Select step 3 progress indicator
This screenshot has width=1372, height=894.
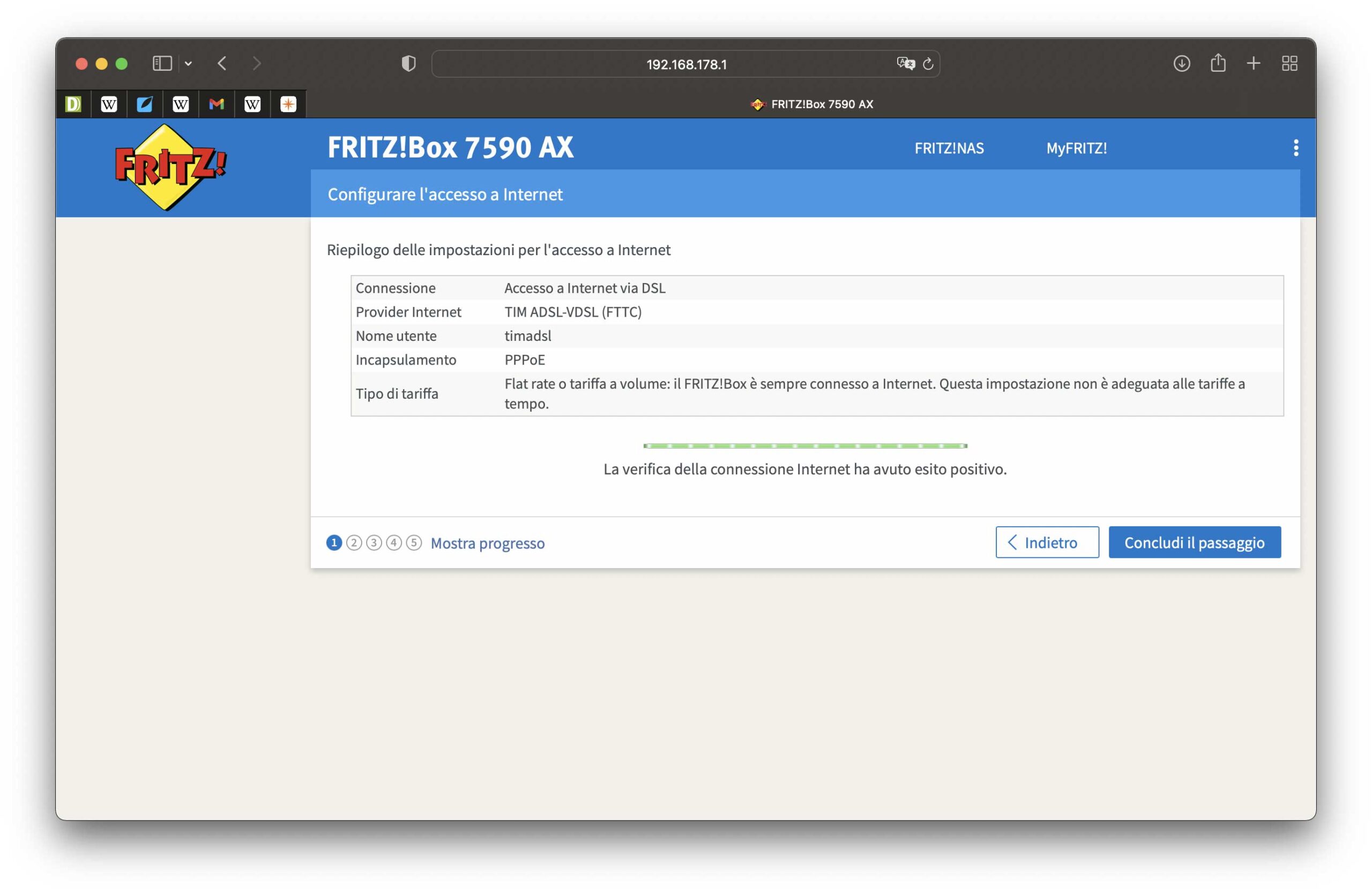[x=374, y=543]
